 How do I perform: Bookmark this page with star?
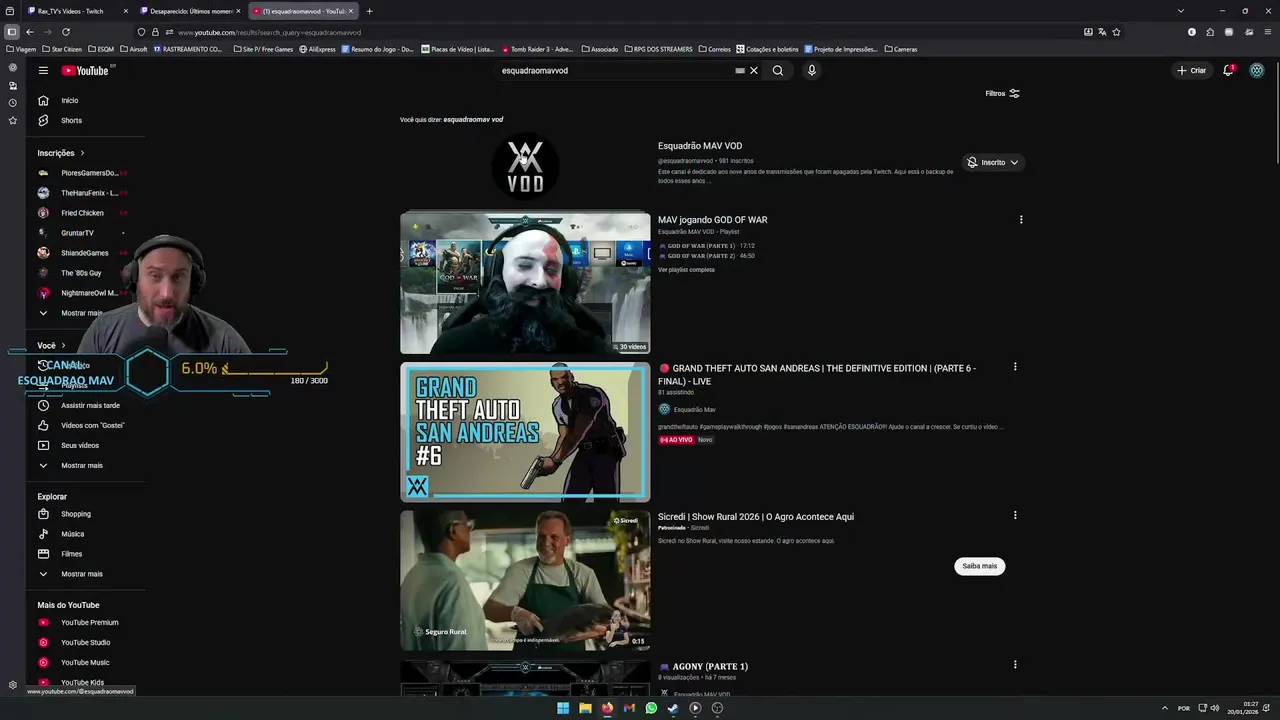pyautogui.click(x=1116, y=32)
